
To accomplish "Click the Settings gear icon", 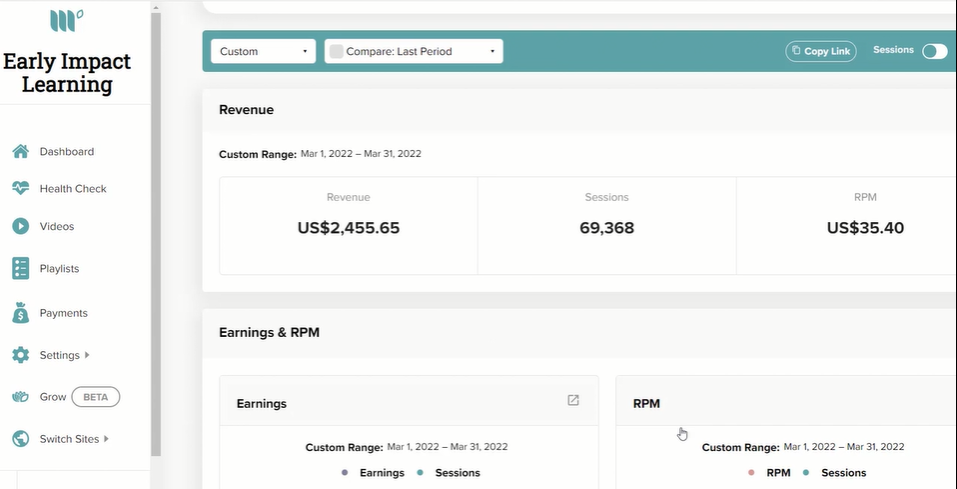I will pos(21,355).
